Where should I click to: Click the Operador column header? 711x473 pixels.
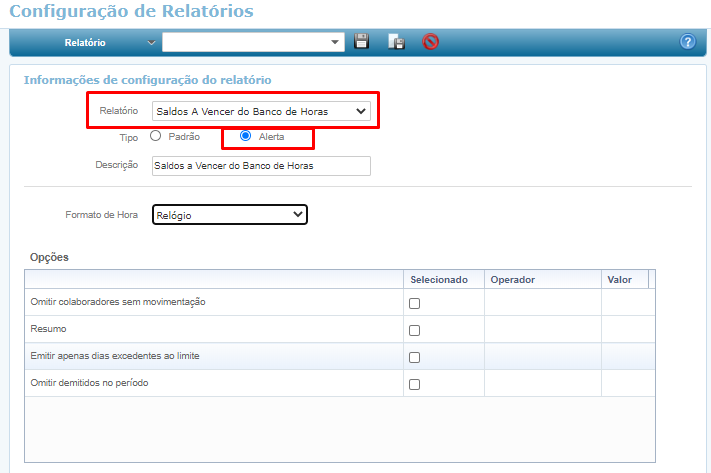[513, 280]
